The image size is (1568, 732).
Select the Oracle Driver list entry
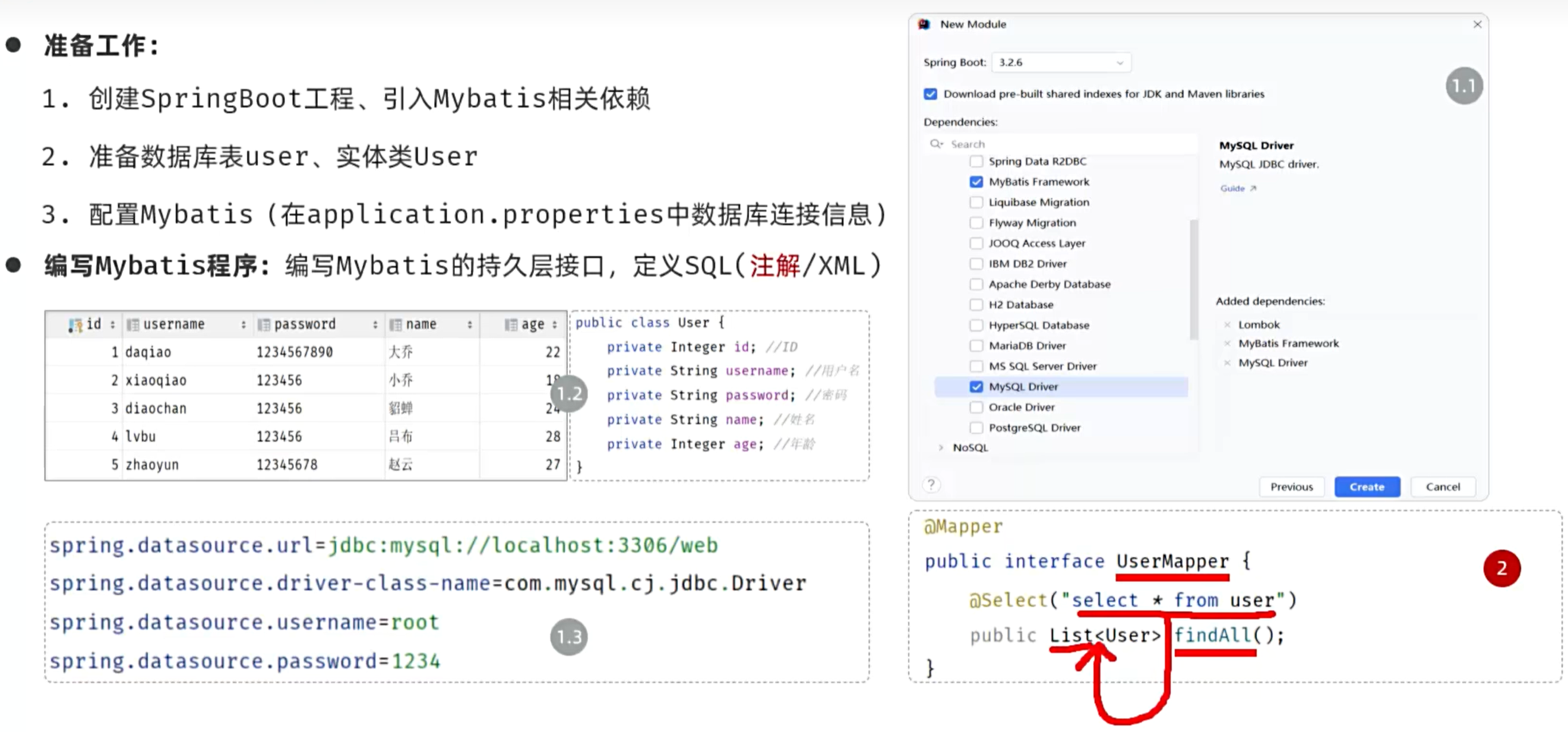(x=1021, y=407)
